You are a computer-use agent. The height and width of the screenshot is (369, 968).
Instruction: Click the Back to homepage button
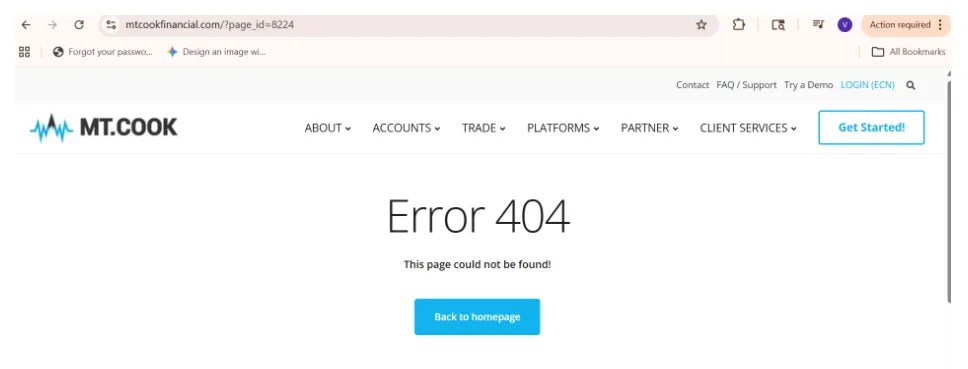pos(477,317)
